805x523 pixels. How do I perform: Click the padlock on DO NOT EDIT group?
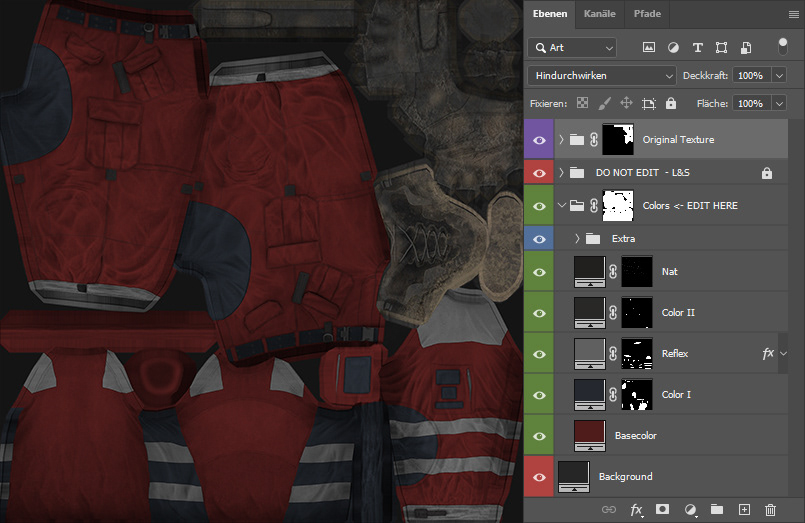766,173
